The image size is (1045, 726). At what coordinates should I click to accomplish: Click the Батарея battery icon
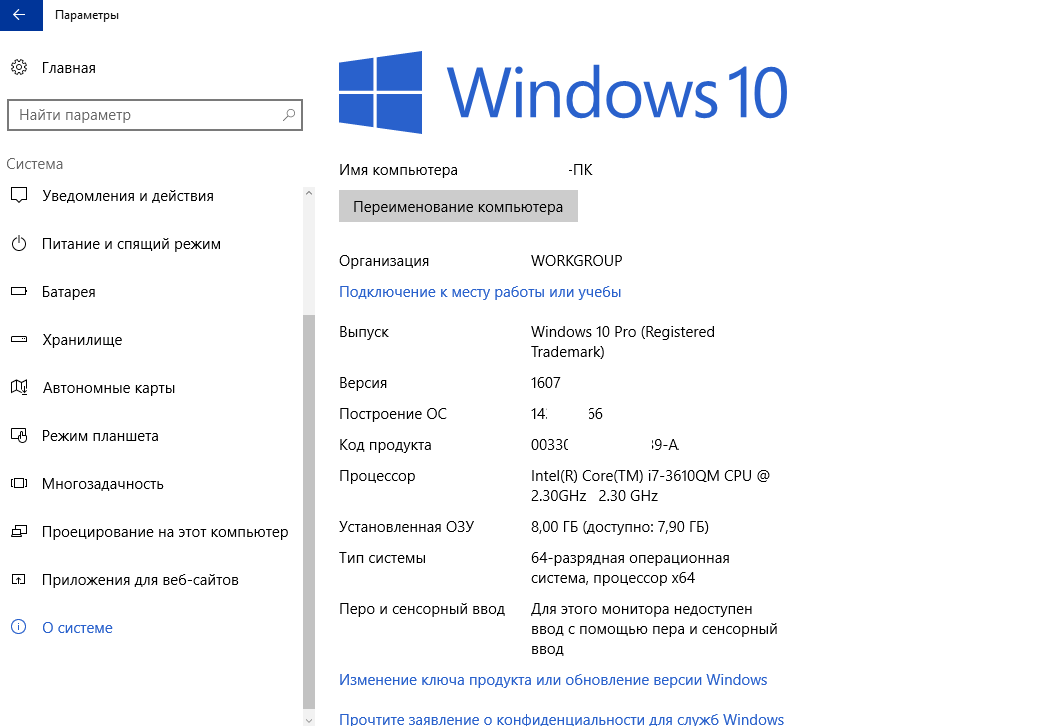(x=18, y=292)
